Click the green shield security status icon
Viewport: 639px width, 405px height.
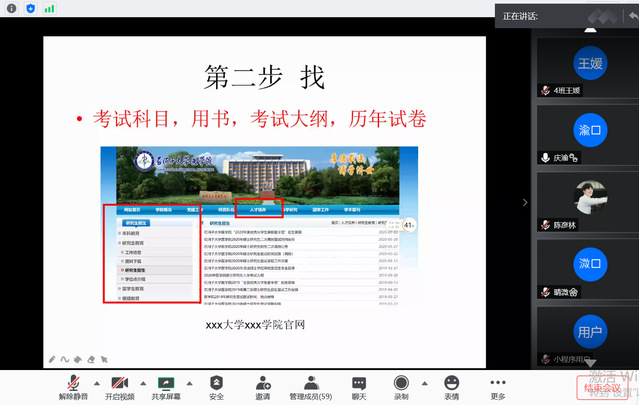point(31,8)
